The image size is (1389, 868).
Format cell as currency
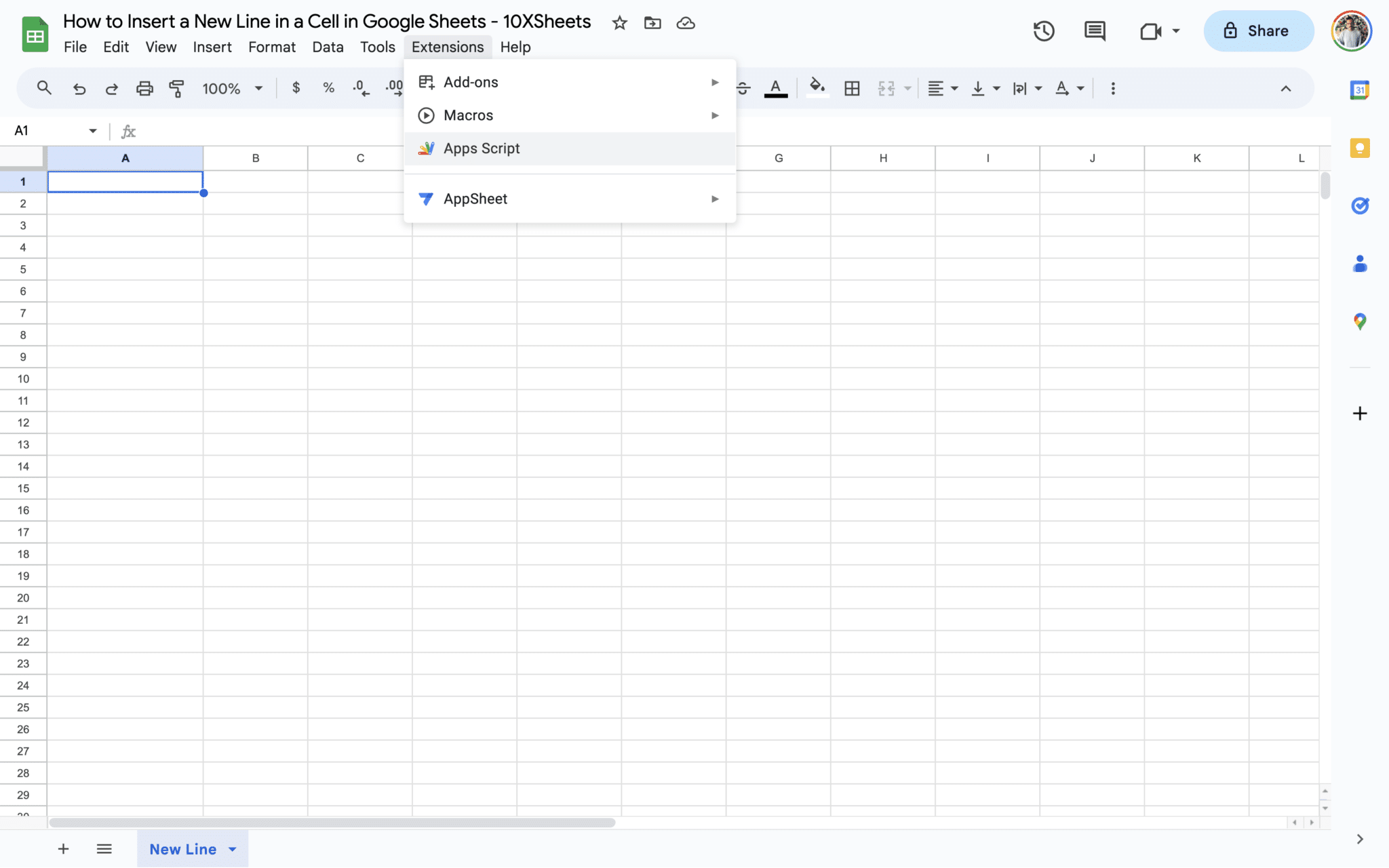click(x=296, y=88)
